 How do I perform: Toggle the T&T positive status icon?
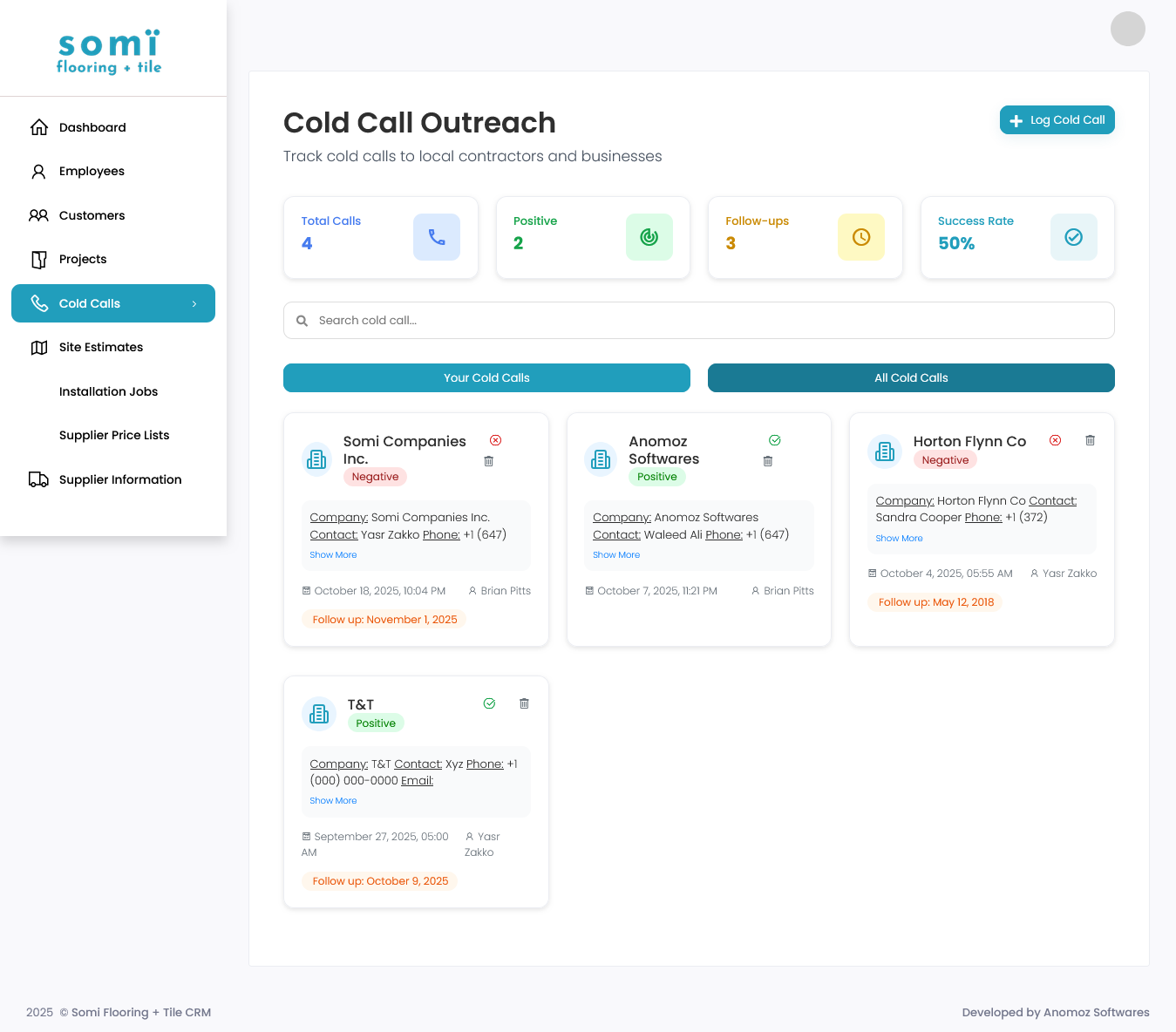coord(489,703)
